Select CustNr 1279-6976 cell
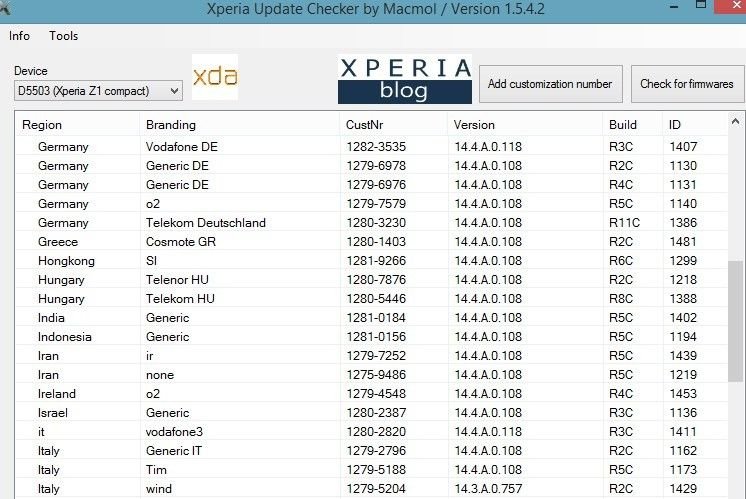Image resolution: width=746 pixels, height=499 pixels. click(376, 185)
